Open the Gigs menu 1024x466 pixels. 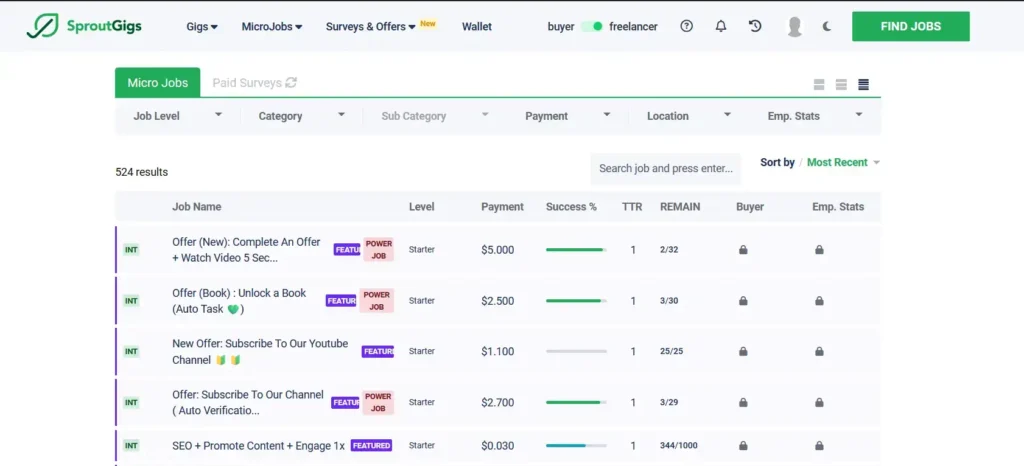202,27
